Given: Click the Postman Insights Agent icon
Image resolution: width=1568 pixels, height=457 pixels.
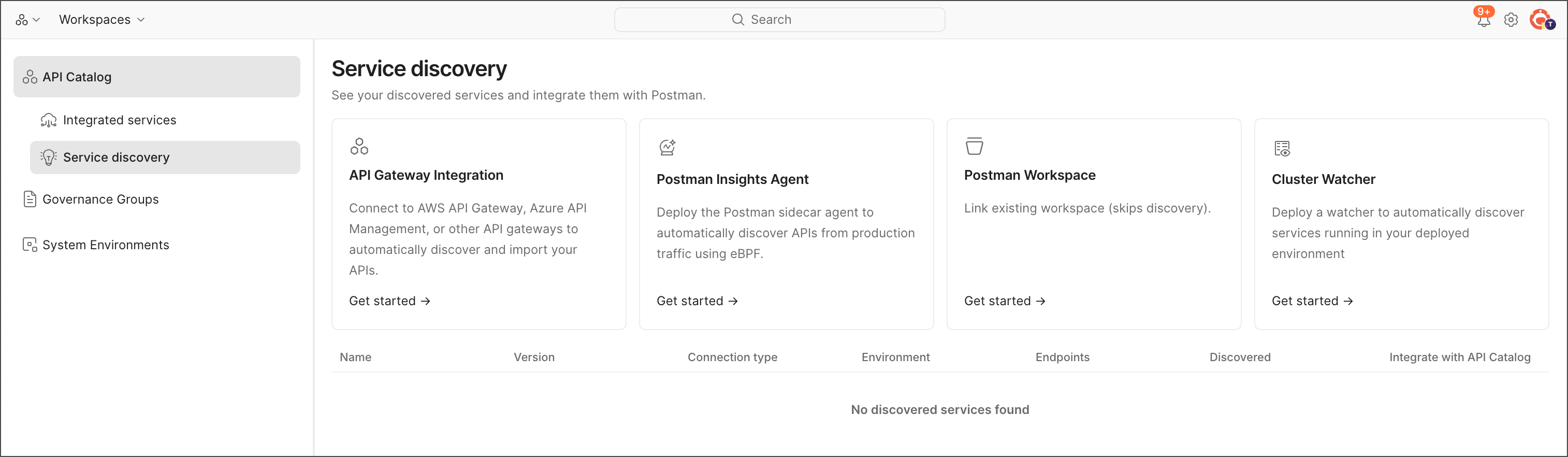Looking at the screenshot, I should [667, 148].
